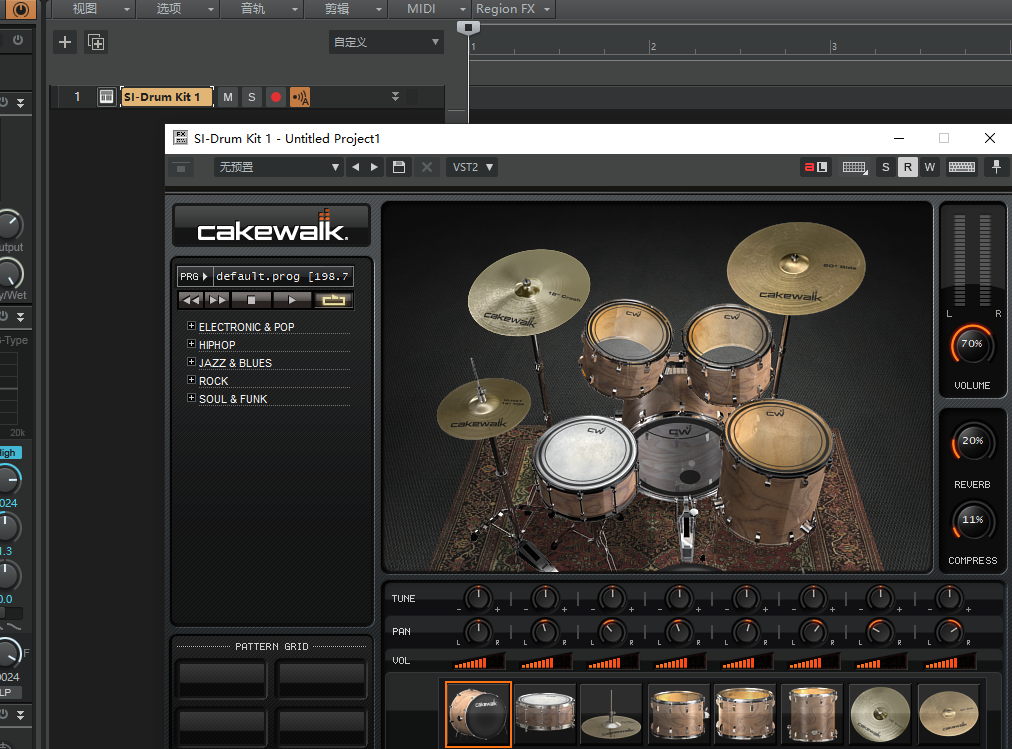Toggle the ACT learn button
The width and height of the screenshot is (1012, 749).
coord(816,167)
